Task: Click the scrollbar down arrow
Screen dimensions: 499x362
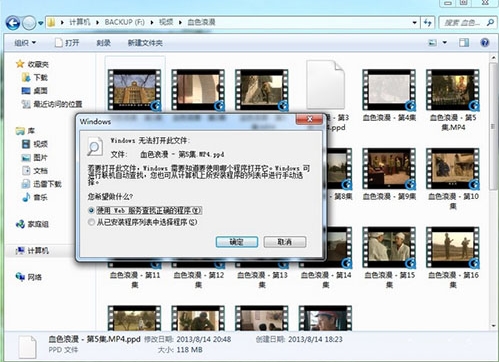Action: pyautogui.click(x=494, y=326)
